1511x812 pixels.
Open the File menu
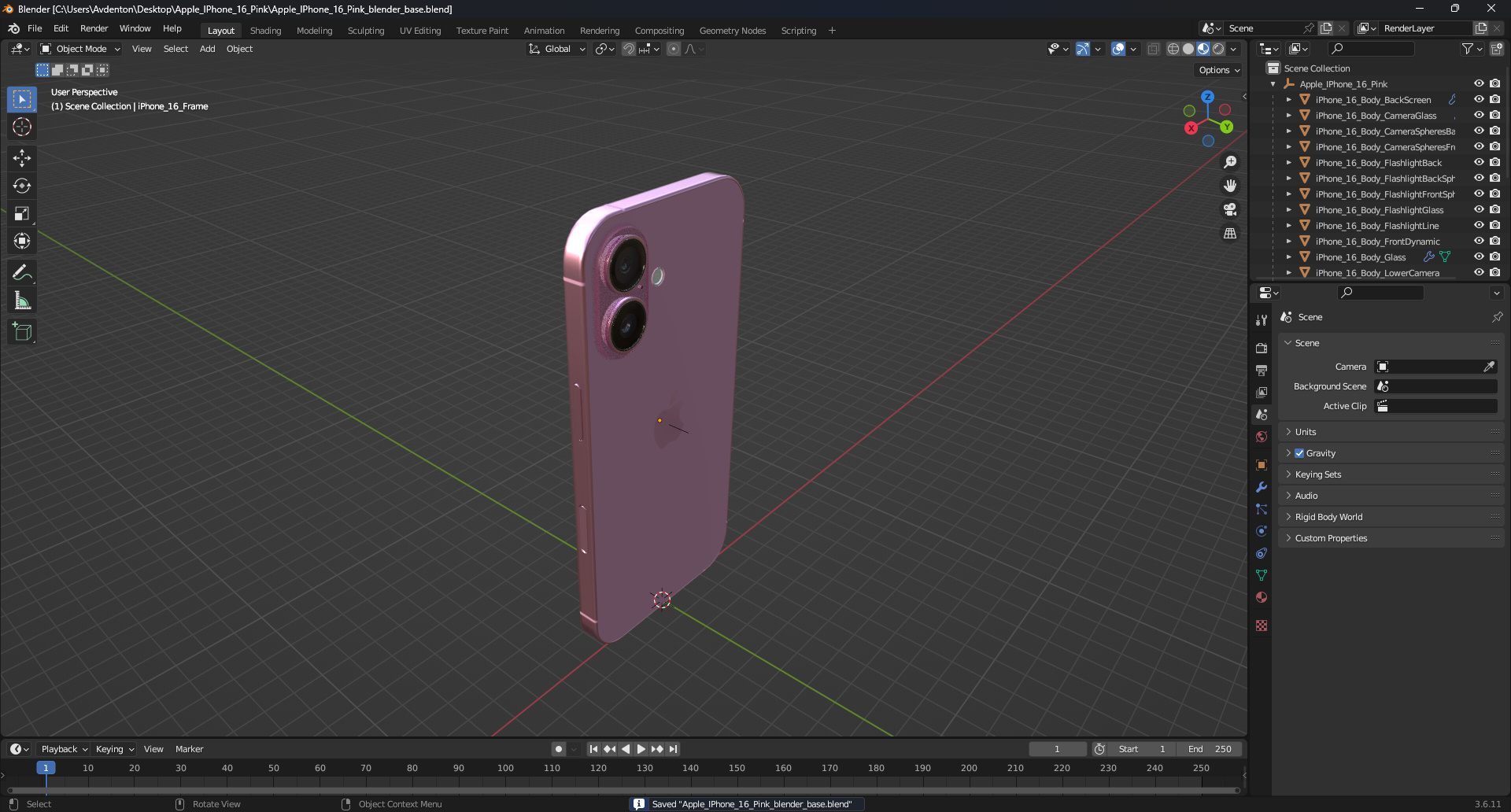(x=35, y=28)
